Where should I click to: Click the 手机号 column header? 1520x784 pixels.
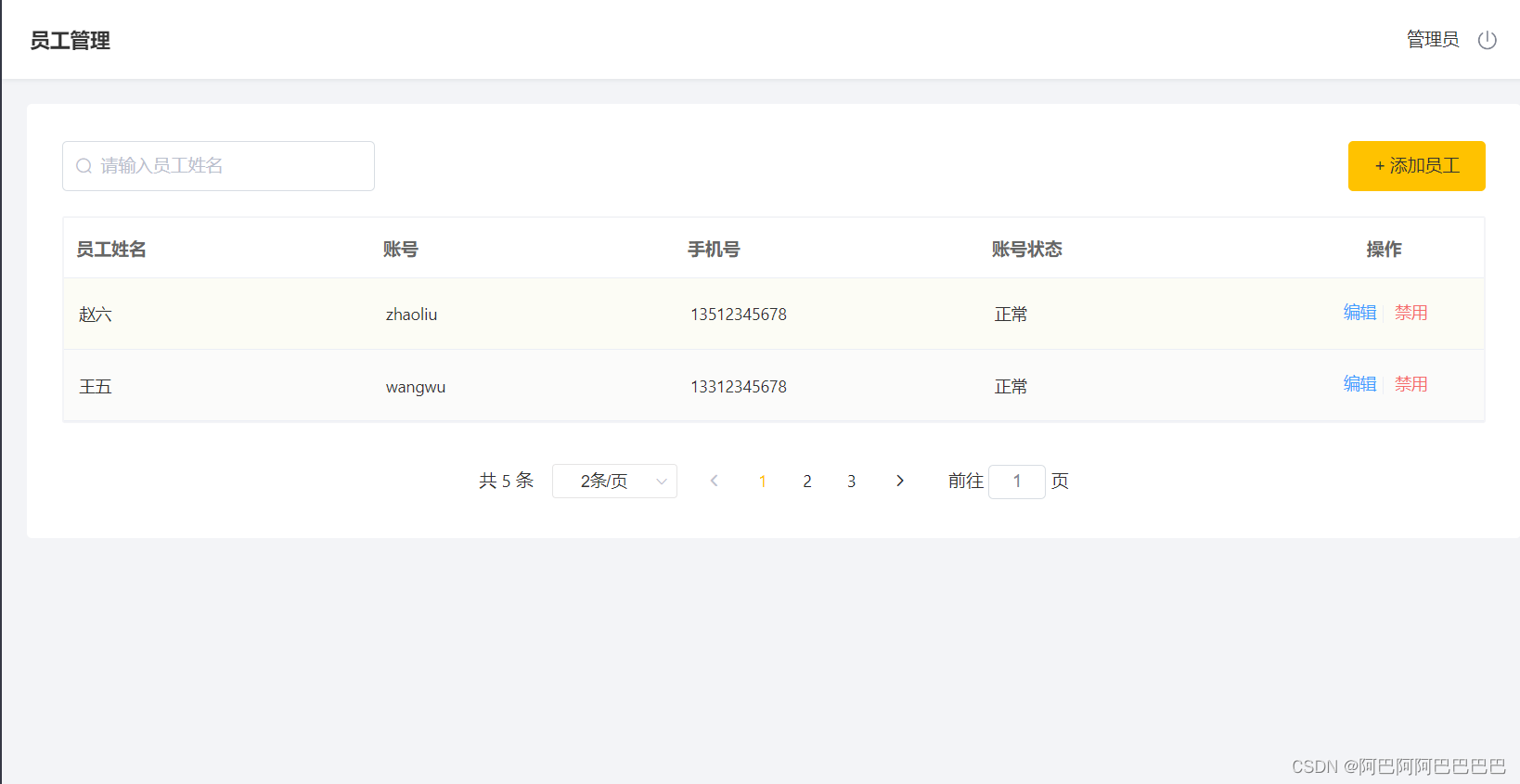714,249
